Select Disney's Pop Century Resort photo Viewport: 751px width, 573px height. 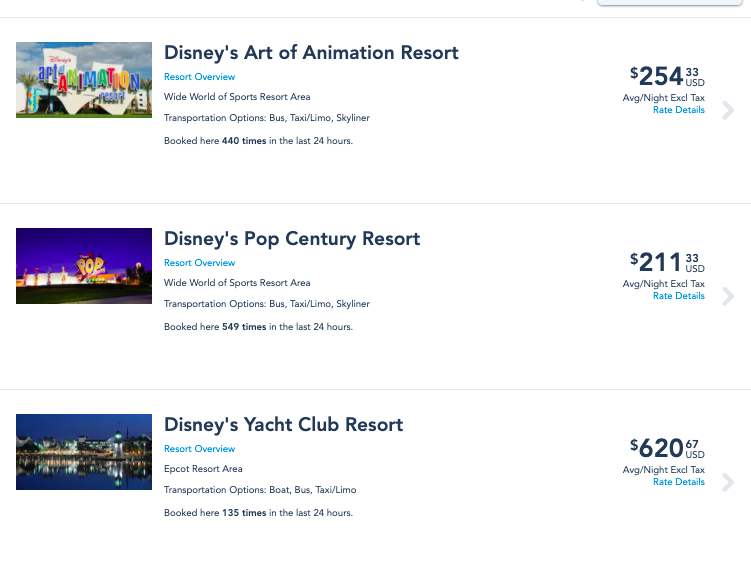(84, 266)
